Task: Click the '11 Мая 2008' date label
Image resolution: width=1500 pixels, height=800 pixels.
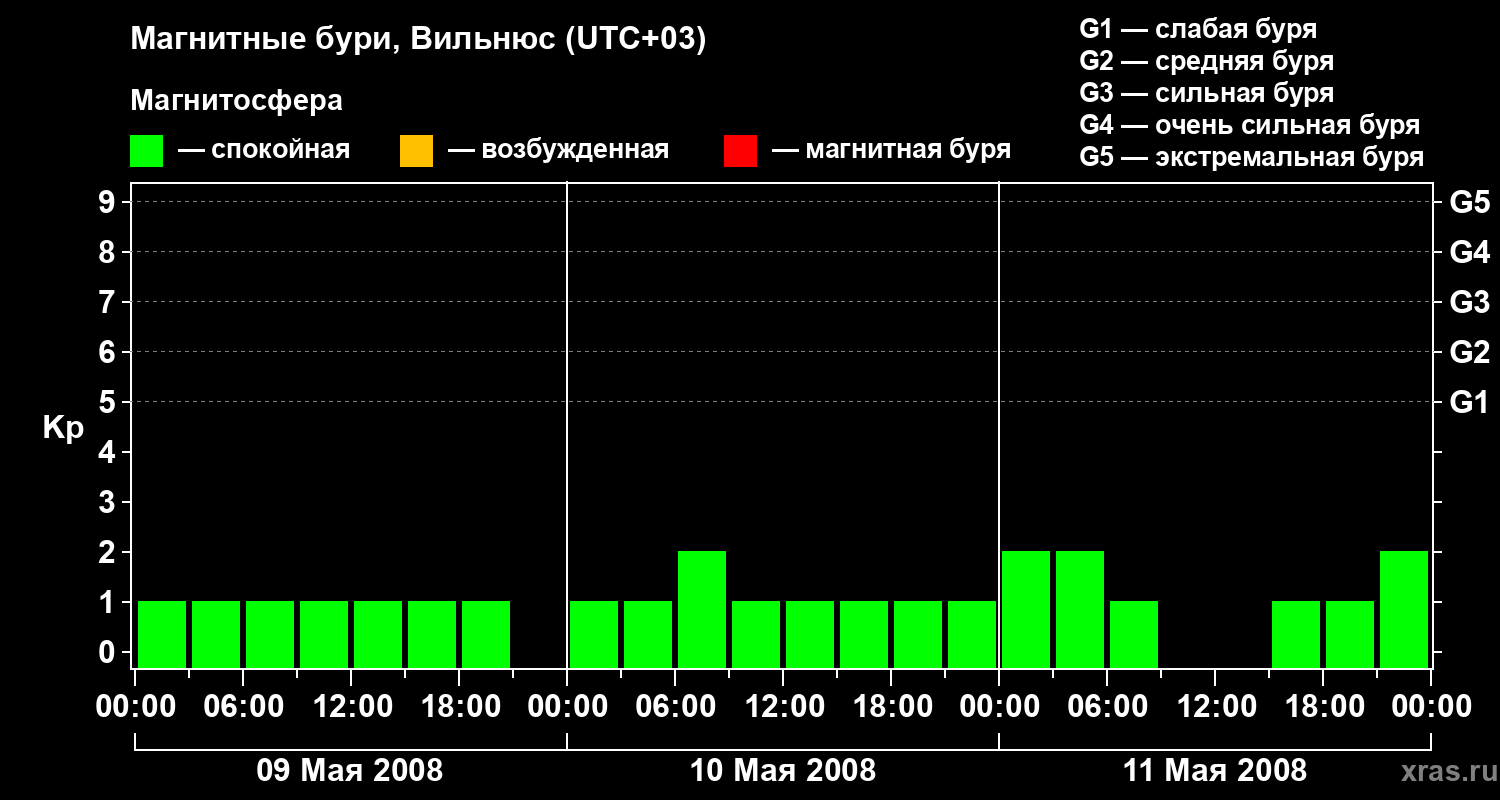Action: [1215, 771]
